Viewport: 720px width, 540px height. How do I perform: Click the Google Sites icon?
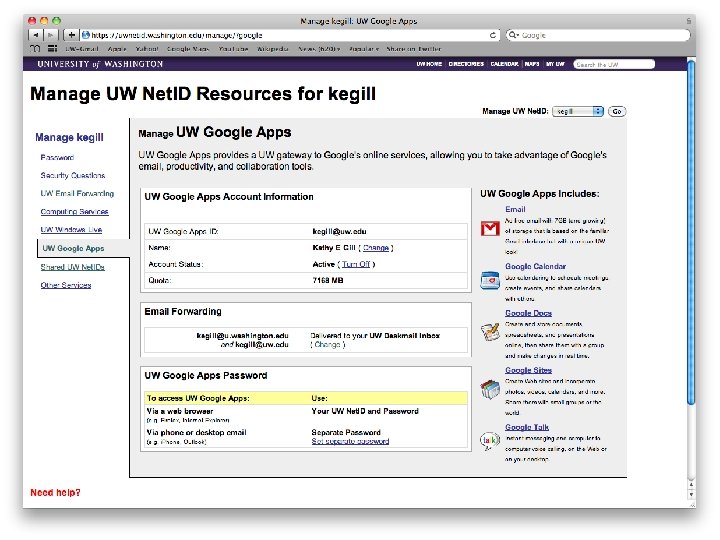pos(489,389)
